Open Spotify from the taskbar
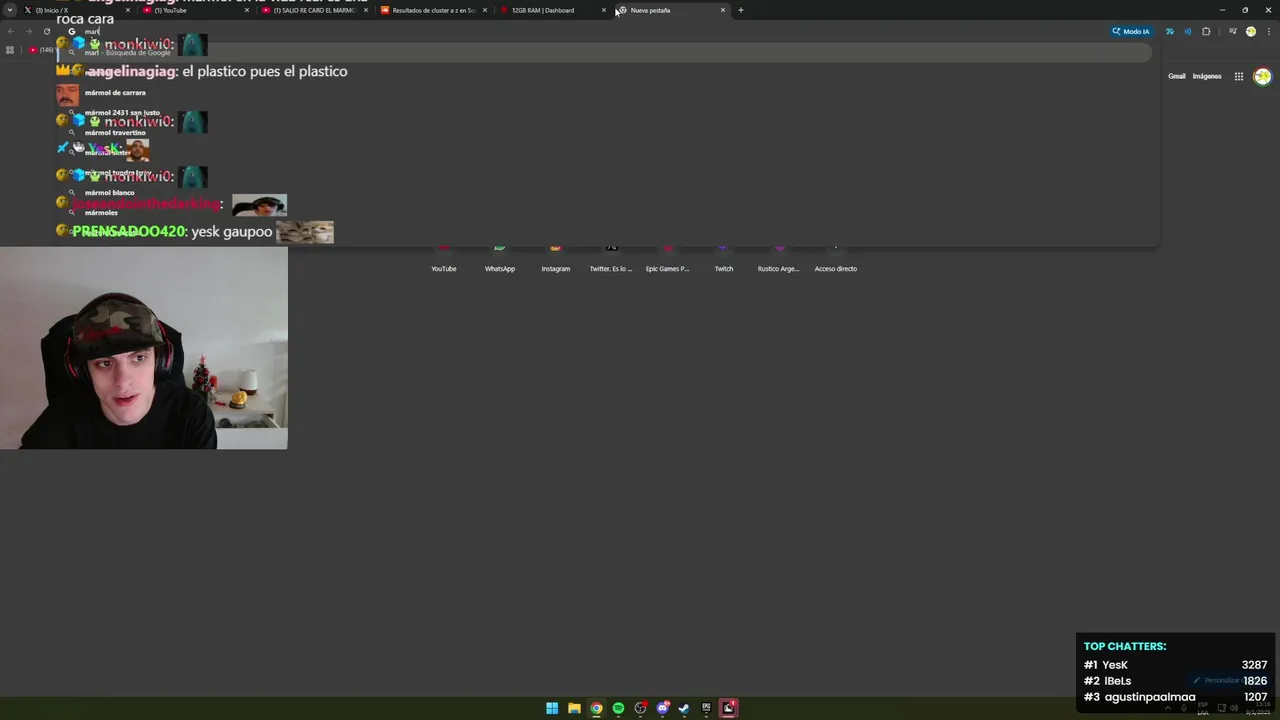 618,708
